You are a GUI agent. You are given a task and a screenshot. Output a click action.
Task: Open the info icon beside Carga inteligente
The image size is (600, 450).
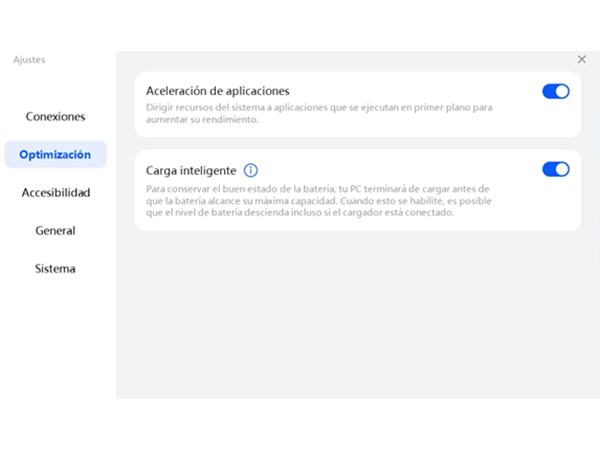coord(251,170)
